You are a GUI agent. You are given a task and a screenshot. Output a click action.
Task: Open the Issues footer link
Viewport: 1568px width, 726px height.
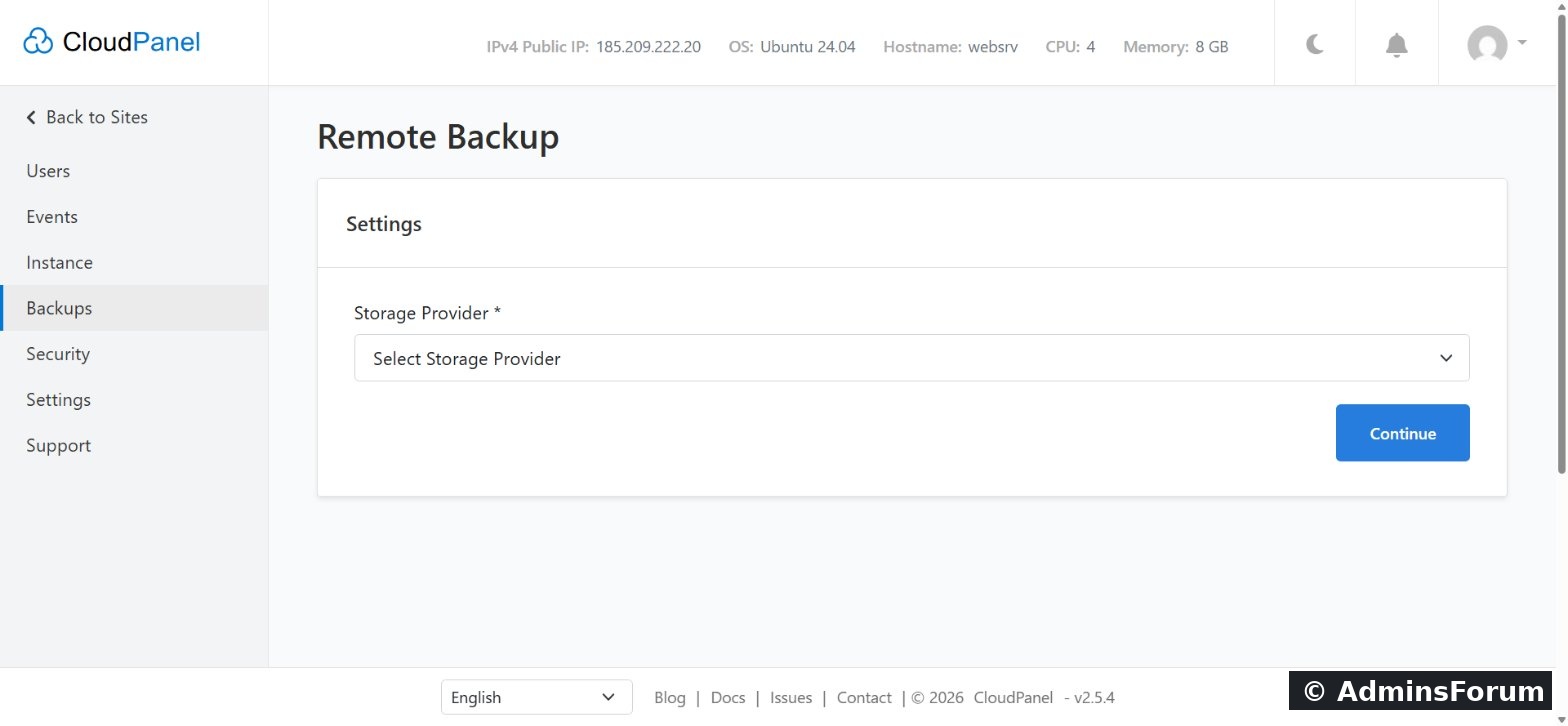[x=791, y=698]
